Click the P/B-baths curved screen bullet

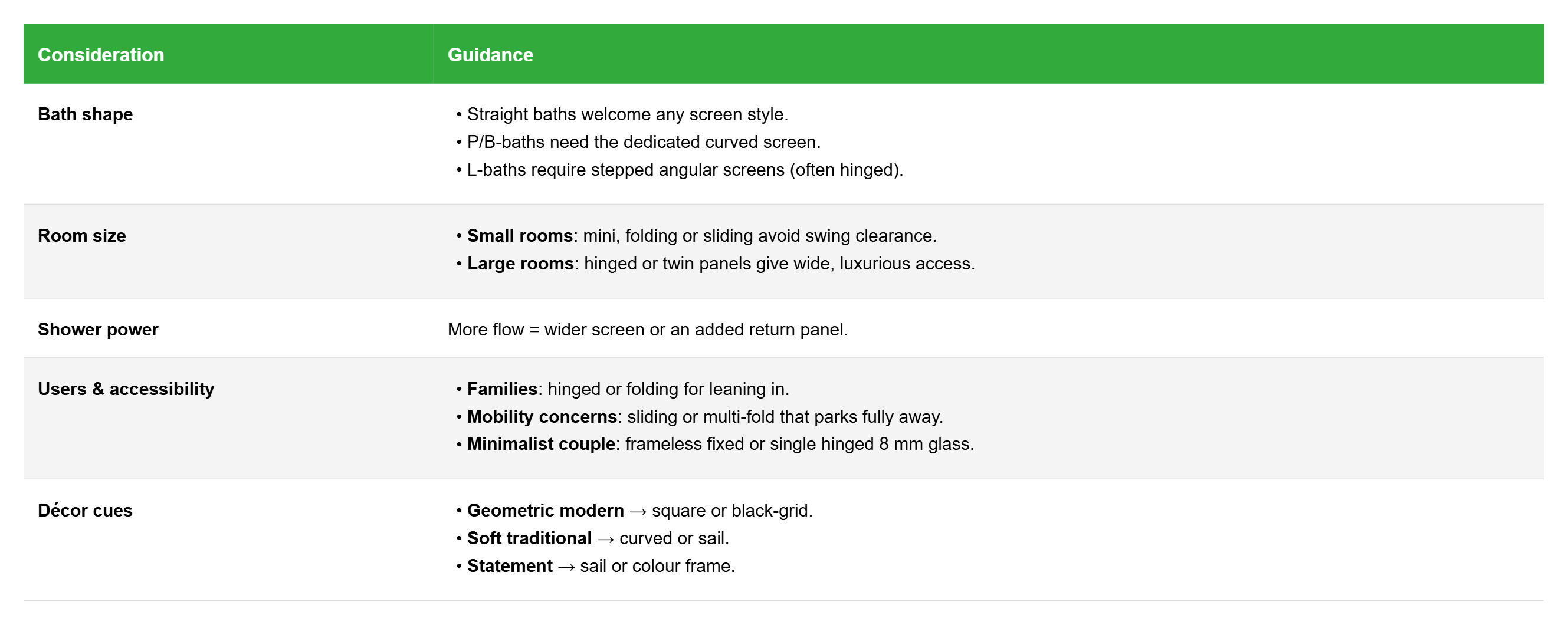(x=644, y=142)
